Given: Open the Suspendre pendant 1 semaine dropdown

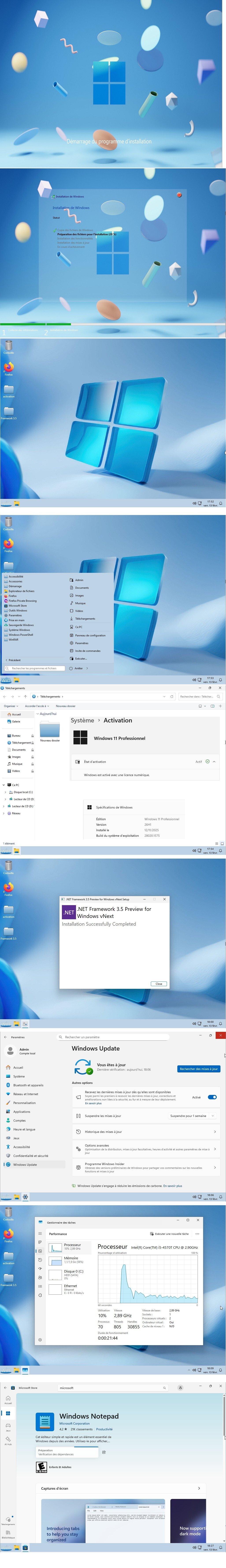Looking at the screenshot, I should pos(192,1116).
